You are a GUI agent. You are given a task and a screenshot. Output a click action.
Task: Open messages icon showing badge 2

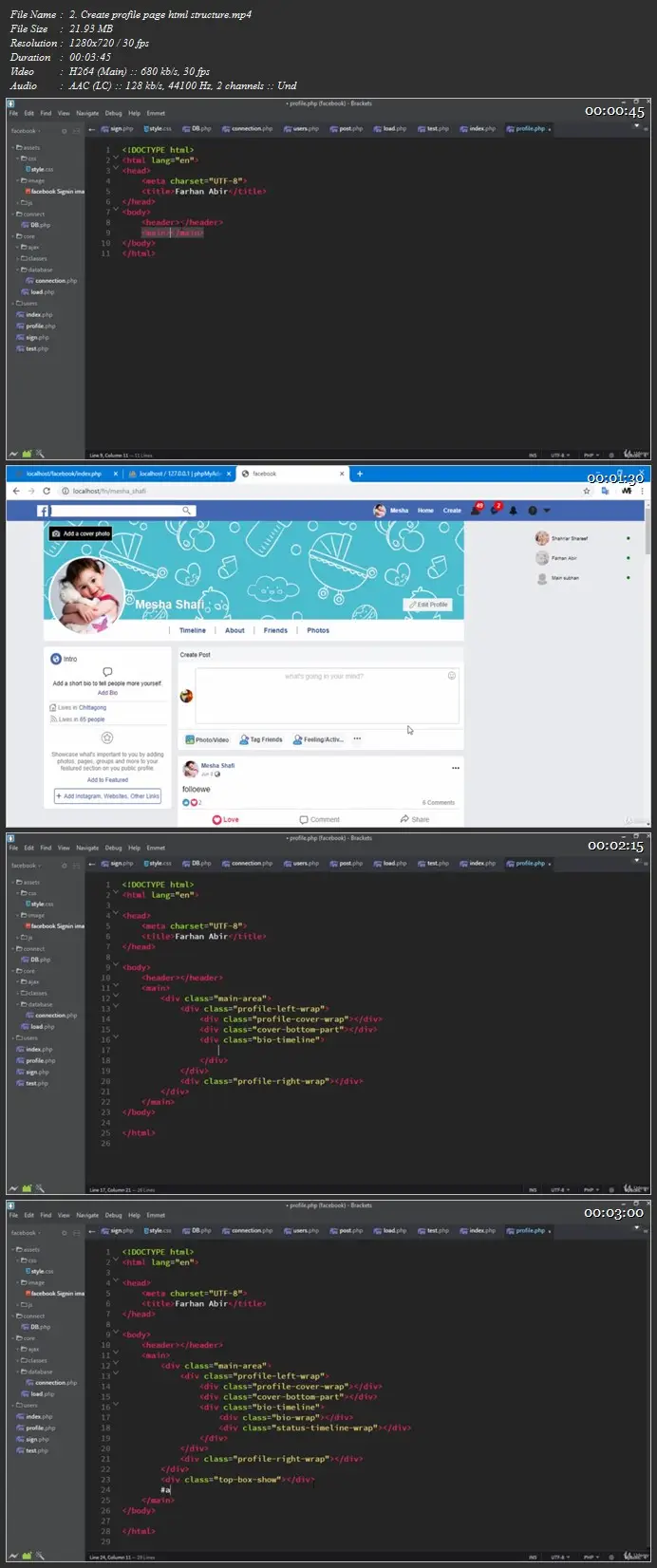tap(494, 510)
